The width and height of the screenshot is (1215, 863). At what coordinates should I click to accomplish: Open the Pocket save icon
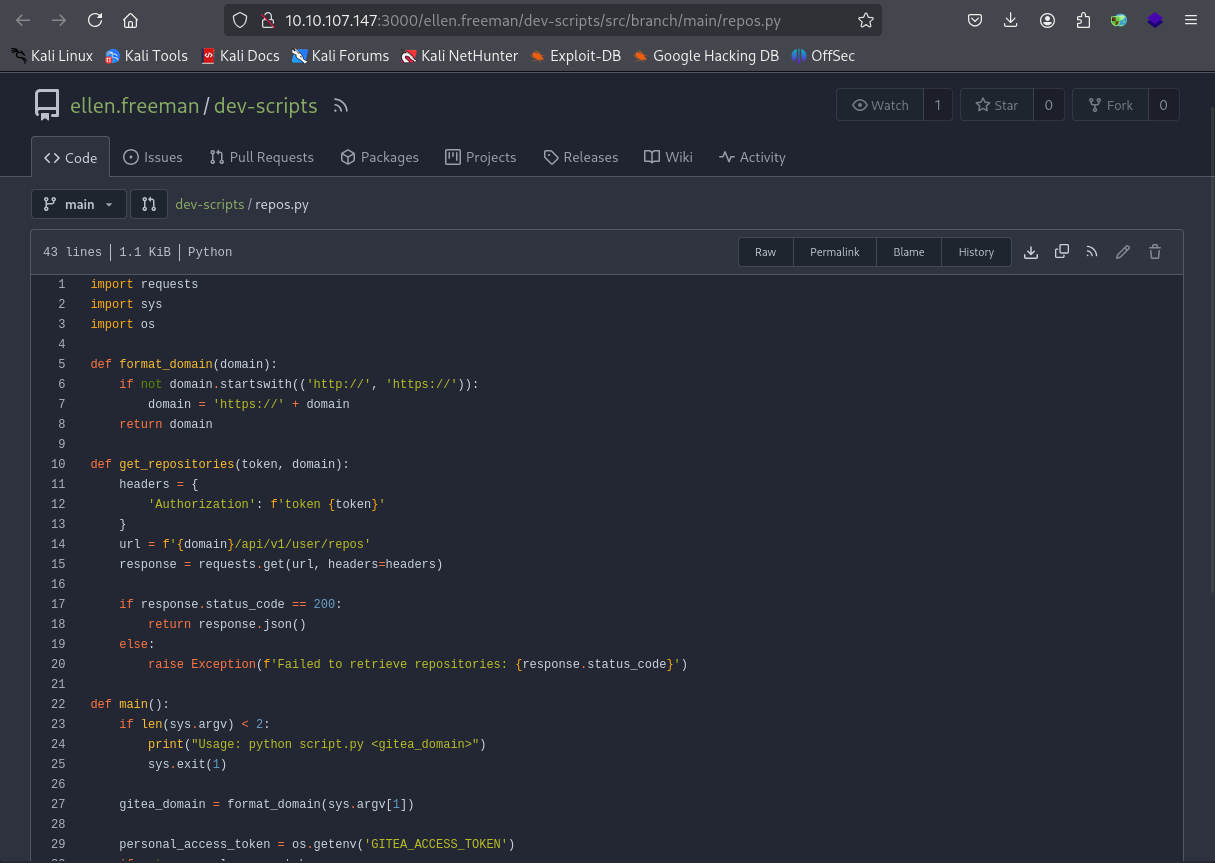coord(975,20)
